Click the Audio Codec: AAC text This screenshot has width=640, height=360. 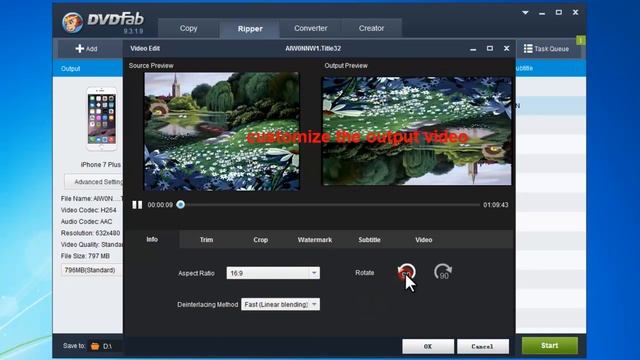point(87,222)
